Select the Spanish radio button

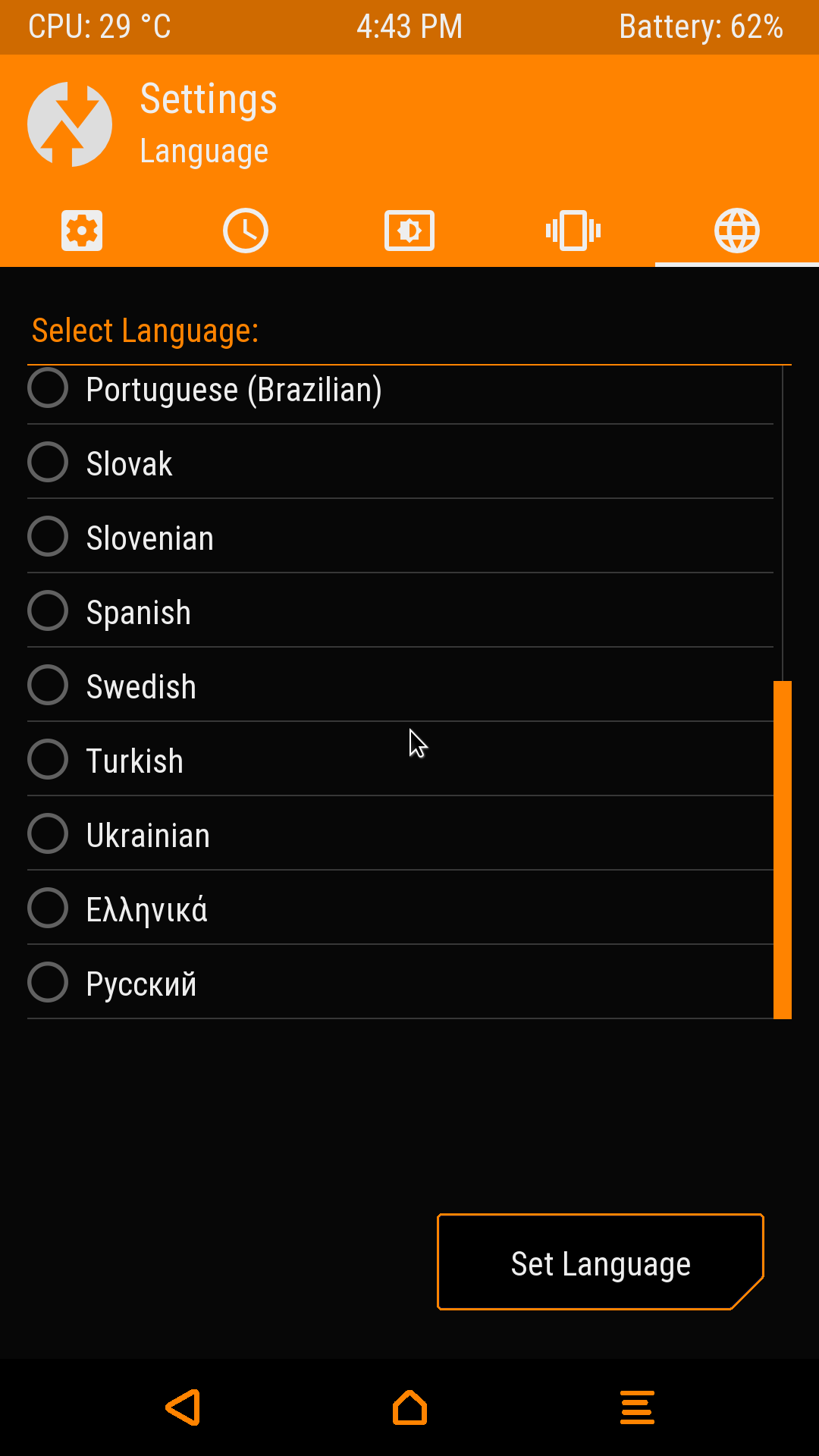click(x=49, y=611)
